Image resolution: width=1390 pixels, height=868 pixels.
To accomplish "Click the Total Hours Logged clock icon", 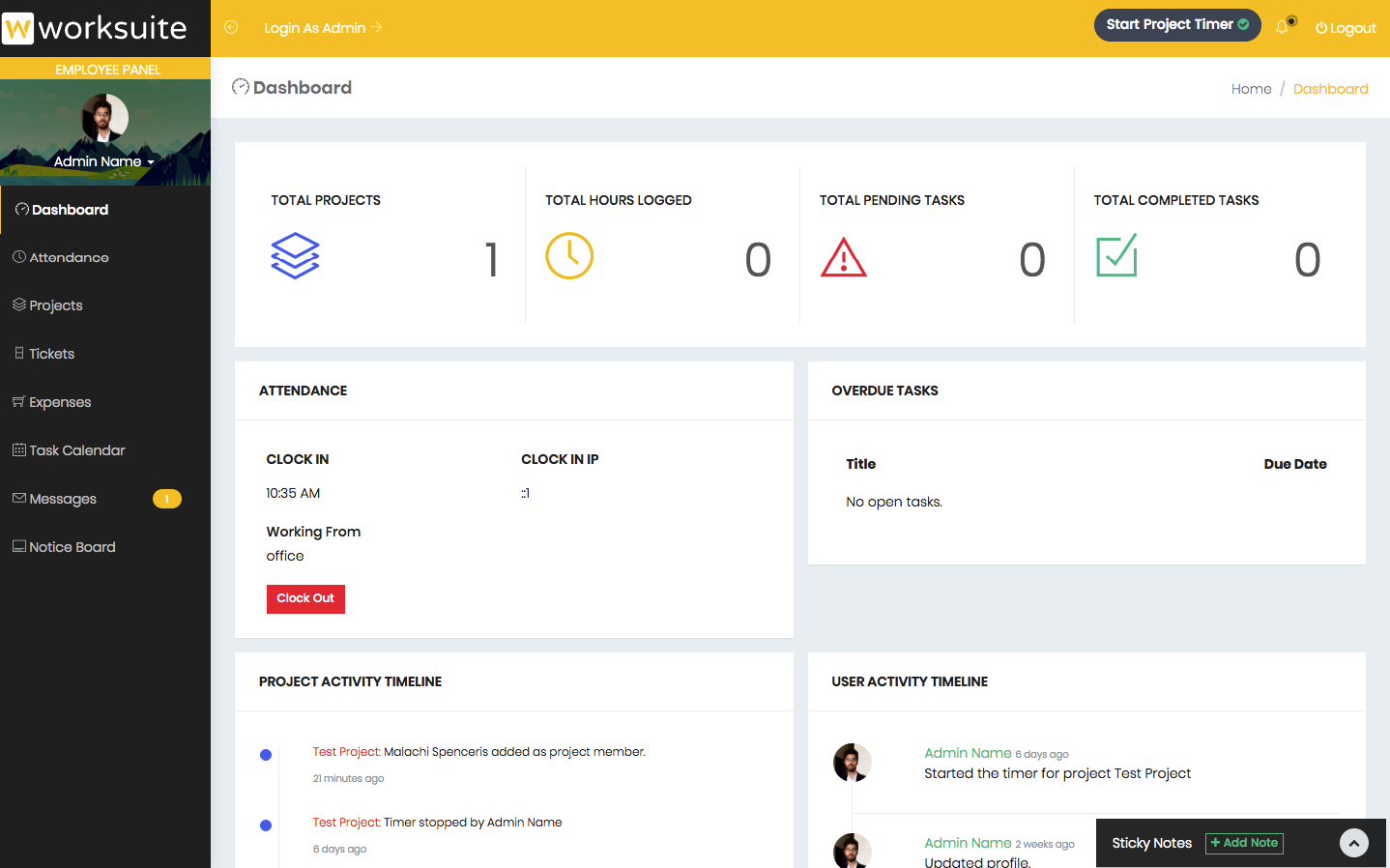I will [569, 256].
